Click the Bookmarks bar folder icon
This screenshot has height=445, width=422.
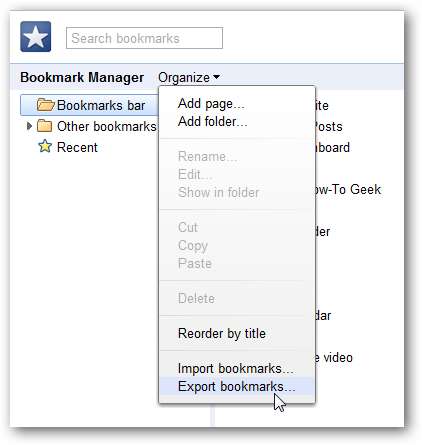[x=45, y=105]
